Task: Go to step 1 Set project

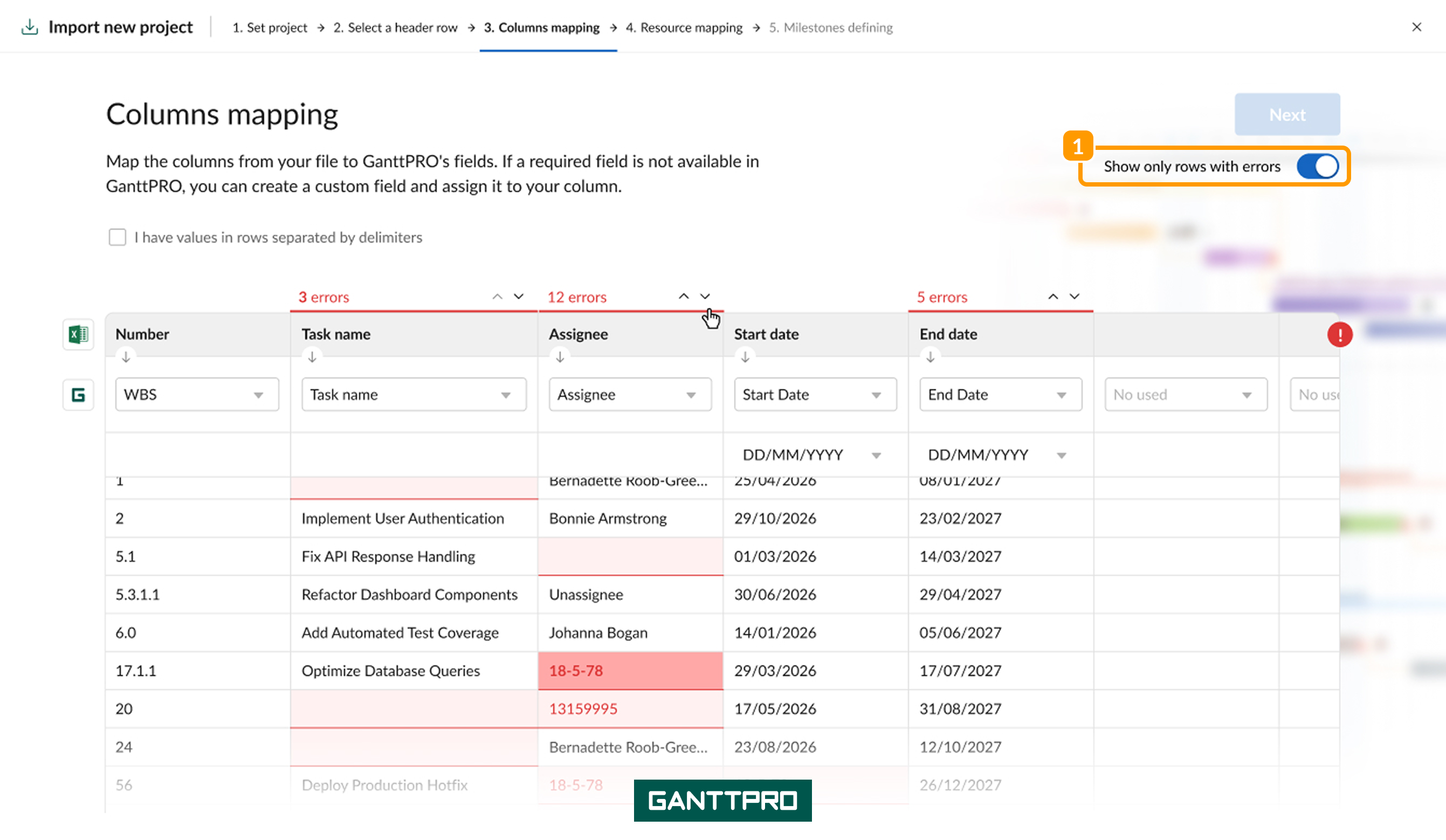Action: click(270, 27)
